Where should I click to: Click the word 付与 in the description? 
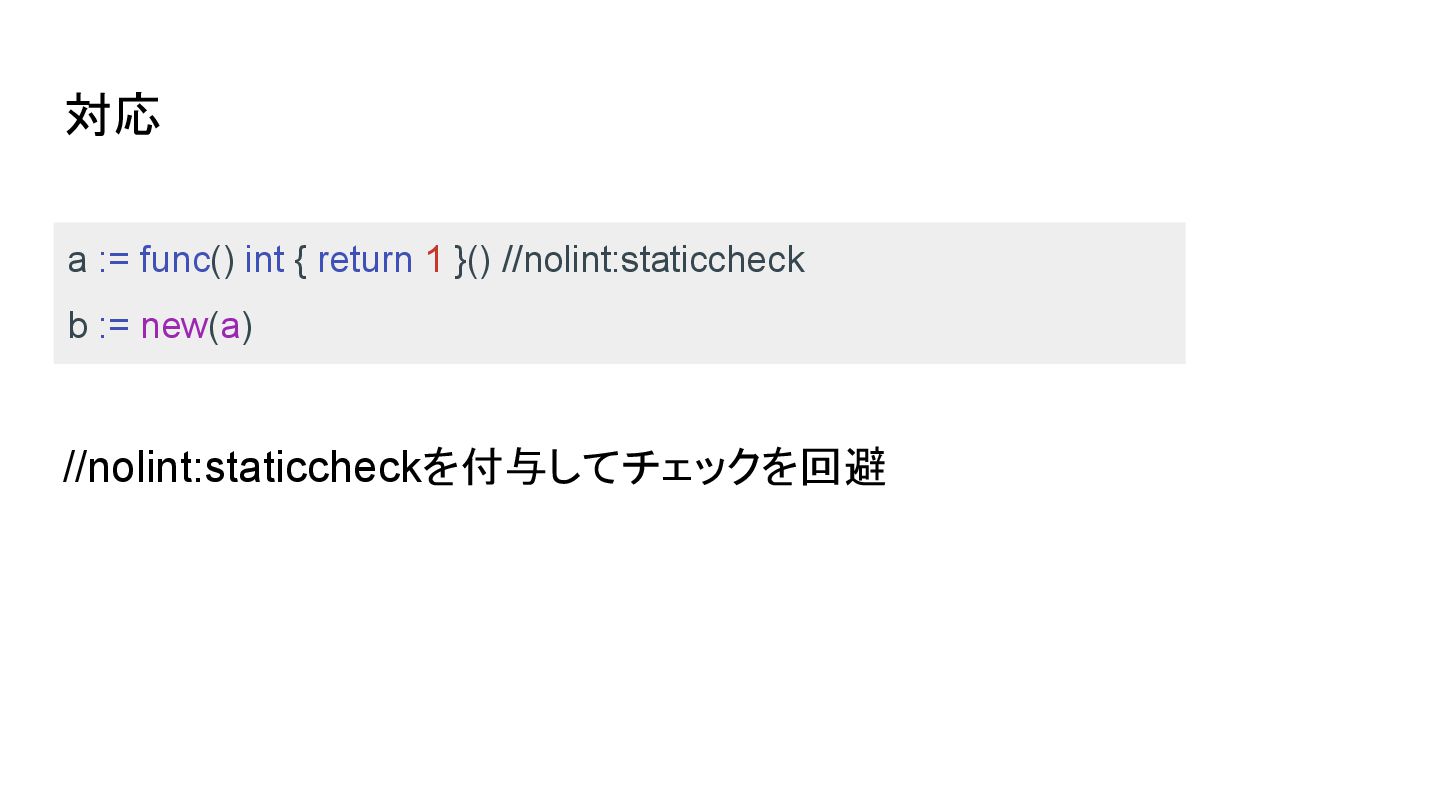(500, 467)
